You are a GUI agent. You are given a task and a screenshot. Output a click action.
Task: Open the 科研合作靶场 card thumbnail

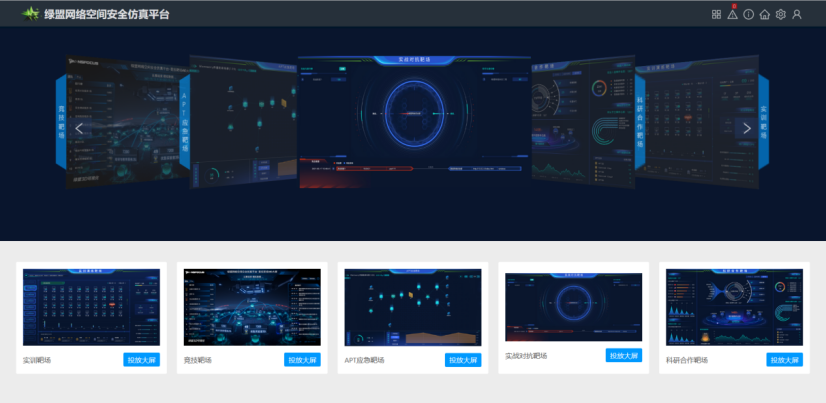click(734, 307)
